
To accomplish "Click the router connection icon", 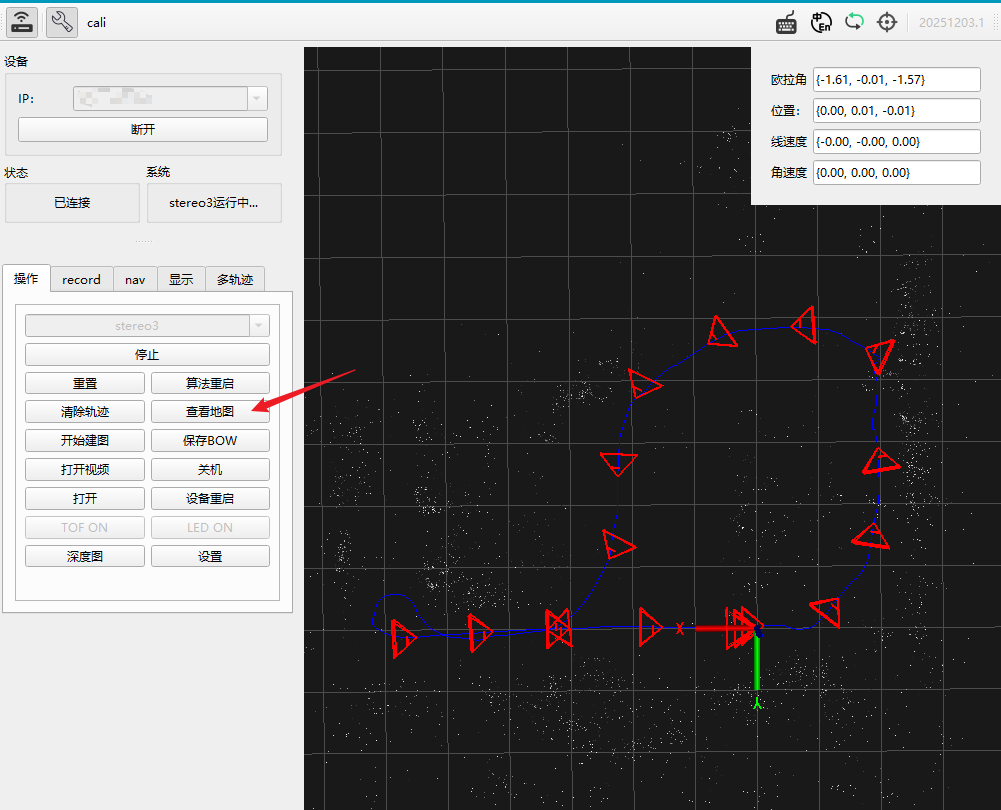I will coord(22,22).
